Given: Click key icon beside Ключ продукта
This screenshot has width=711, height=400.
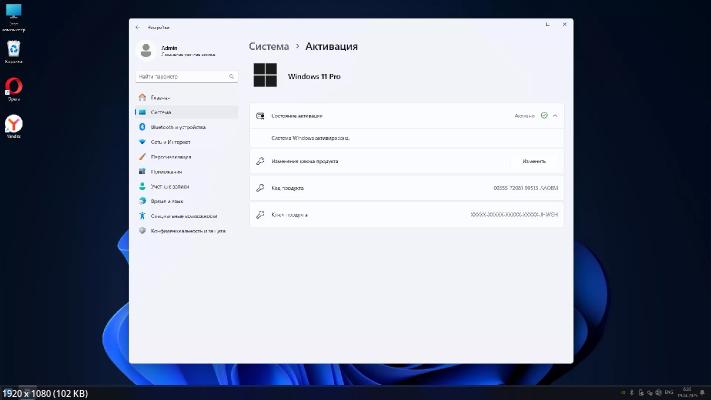Looking at the screenshot, I should [x=260, y=215].
